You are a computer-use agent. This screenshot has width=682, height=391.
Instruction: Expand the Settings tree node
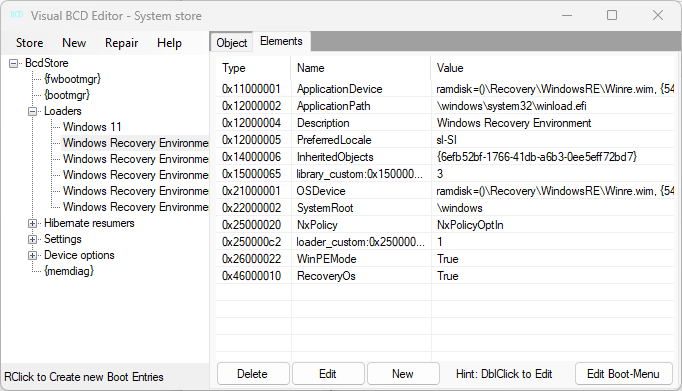coord(33,240)
